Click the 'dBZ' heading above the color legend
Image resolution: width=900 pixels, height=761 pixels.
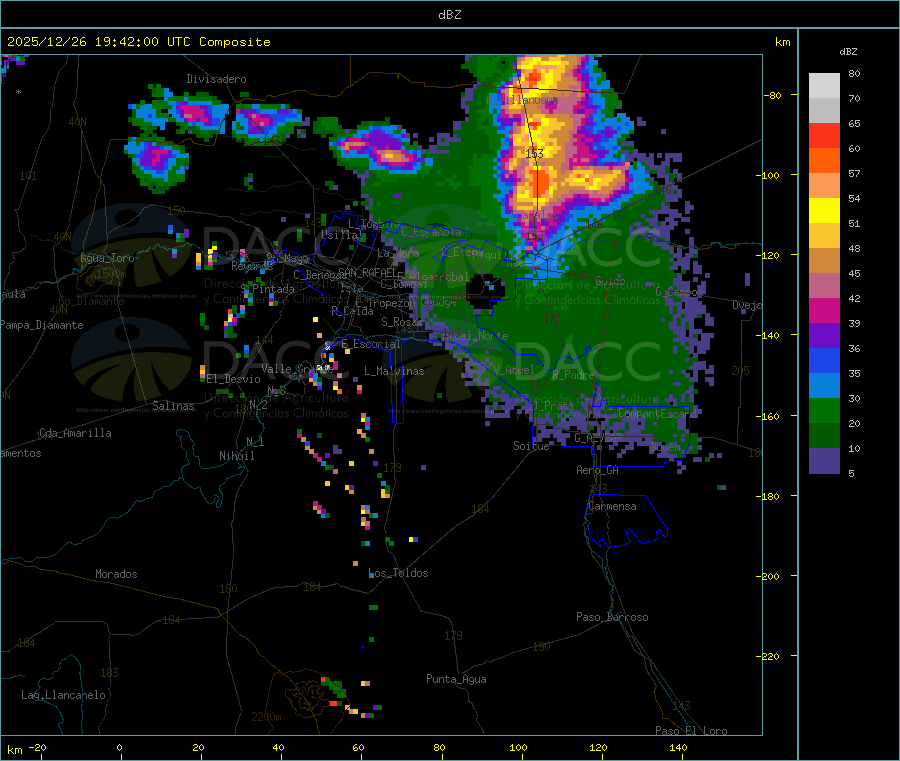click(848, 52)
